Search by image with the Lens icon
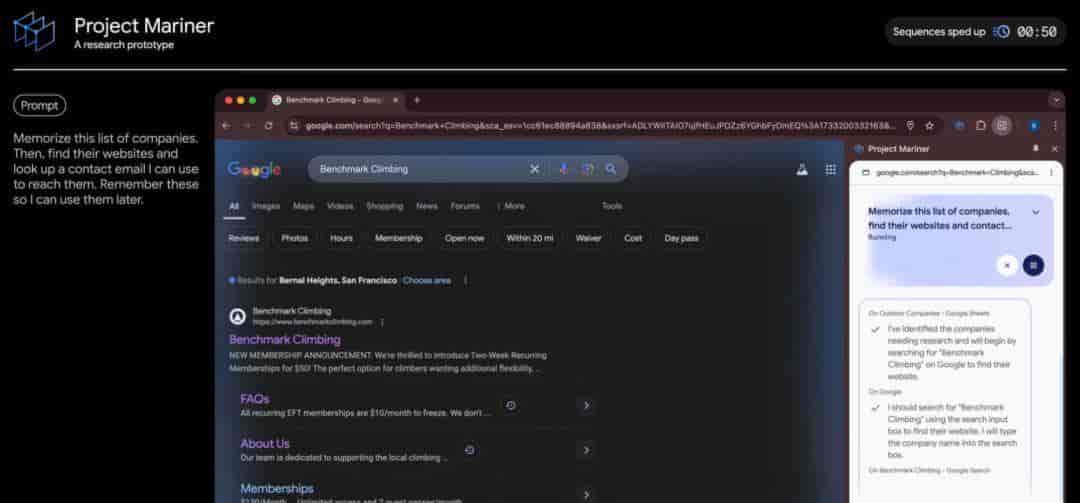 click(587, 169)
